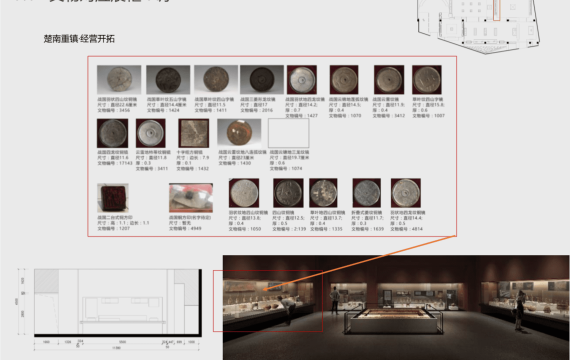
Task: Open the dark red seal photo numbered 1207
Action: (x=113, y=198)
